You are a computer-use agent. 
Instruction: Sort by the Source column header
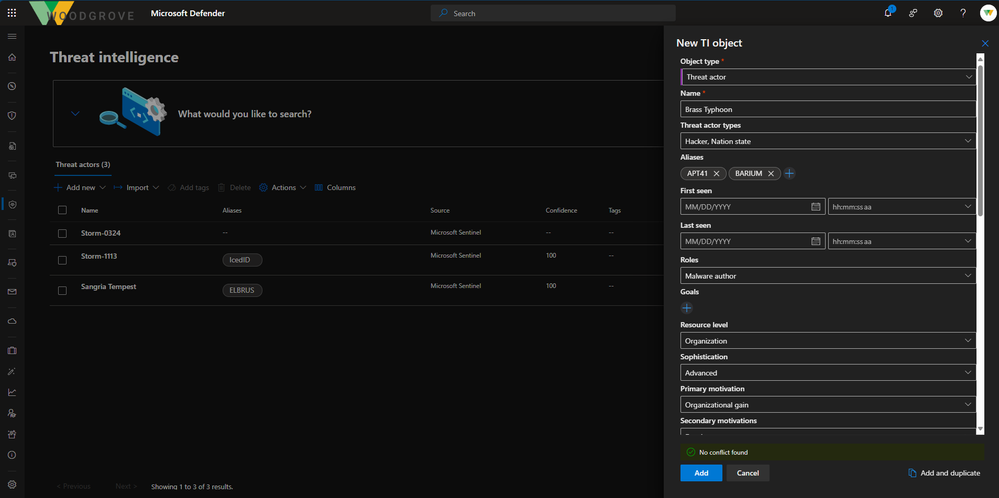(440, 210)
